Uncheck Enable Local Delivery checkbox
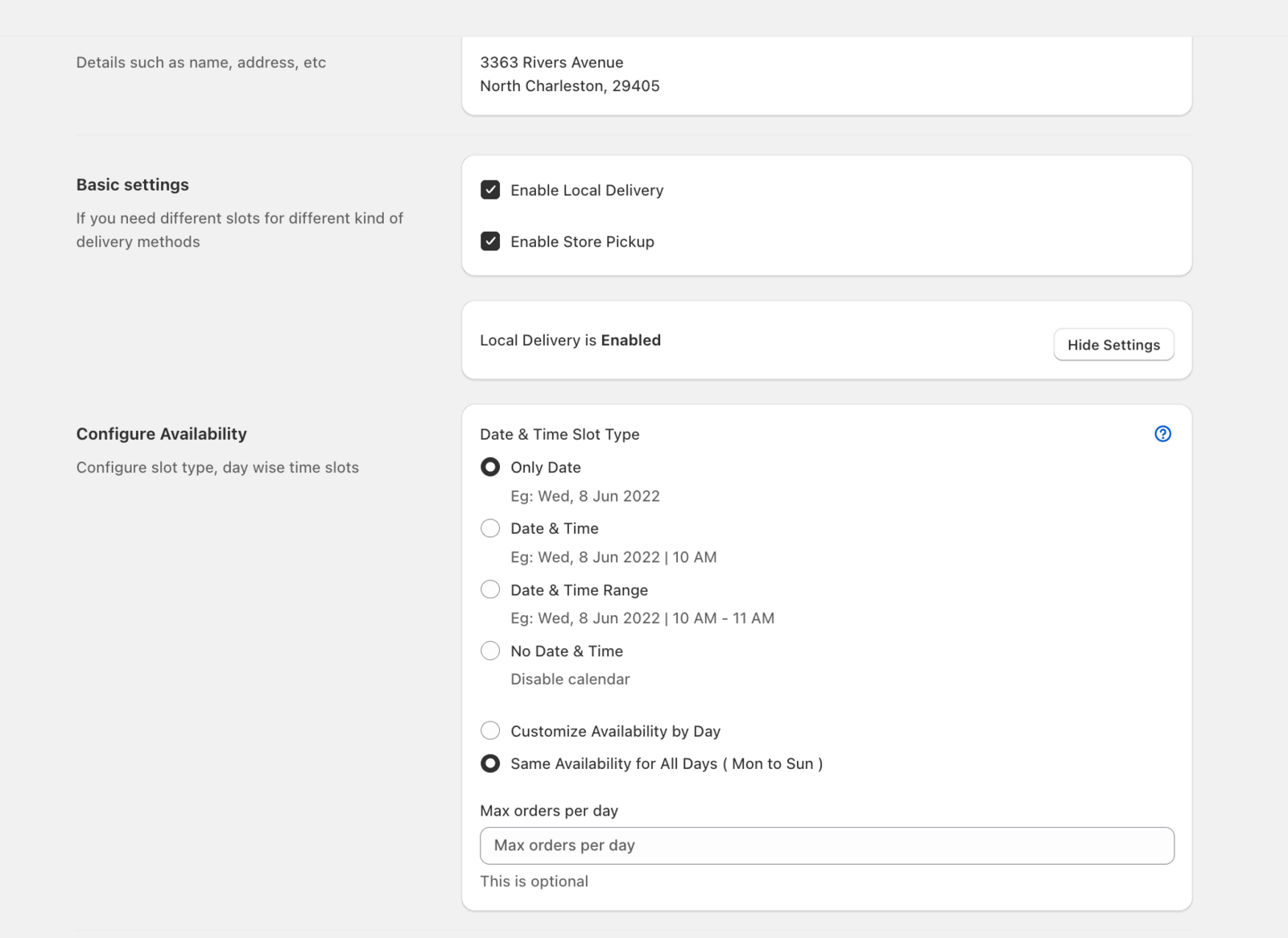The width and height of the screenshot is (1288, 938). (490, 190)
